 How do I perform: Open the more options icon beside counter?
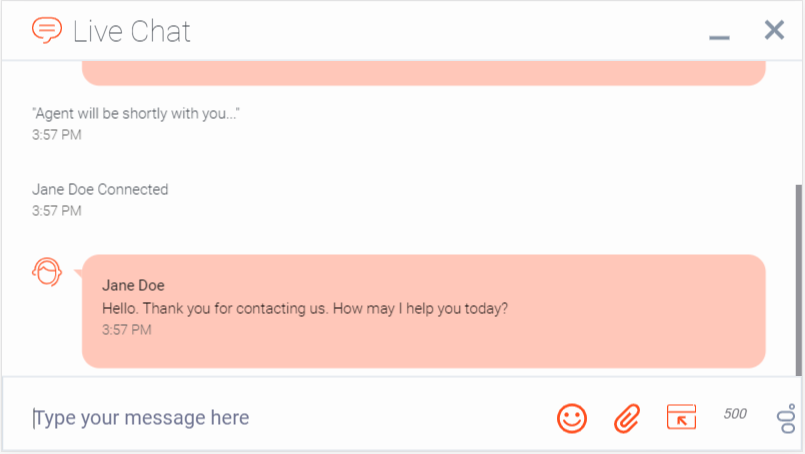(x=784, y=418)
